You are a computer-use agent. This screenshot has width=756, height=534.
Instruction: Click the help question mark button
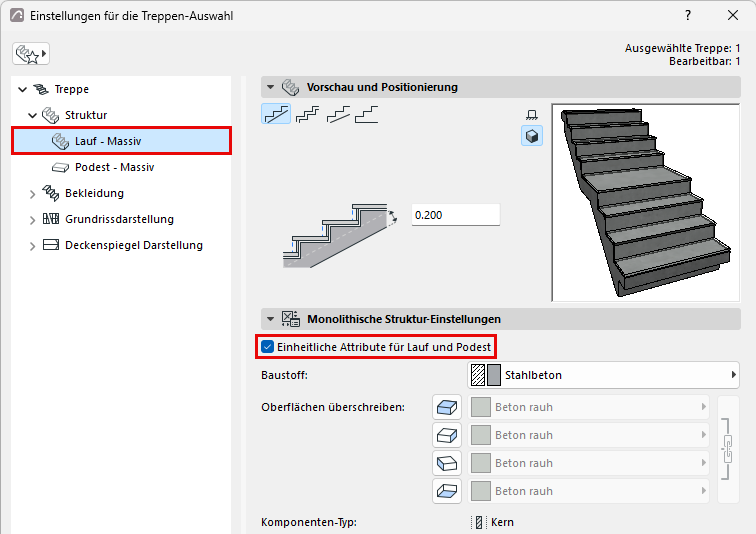(688, 15)
